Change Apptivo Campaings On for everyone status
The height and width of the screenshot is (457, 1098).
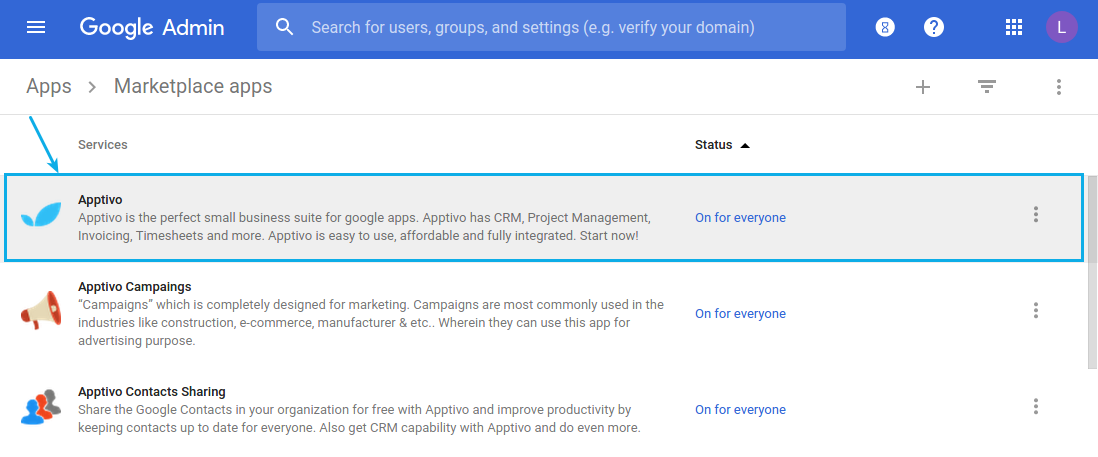pos(740,314)
